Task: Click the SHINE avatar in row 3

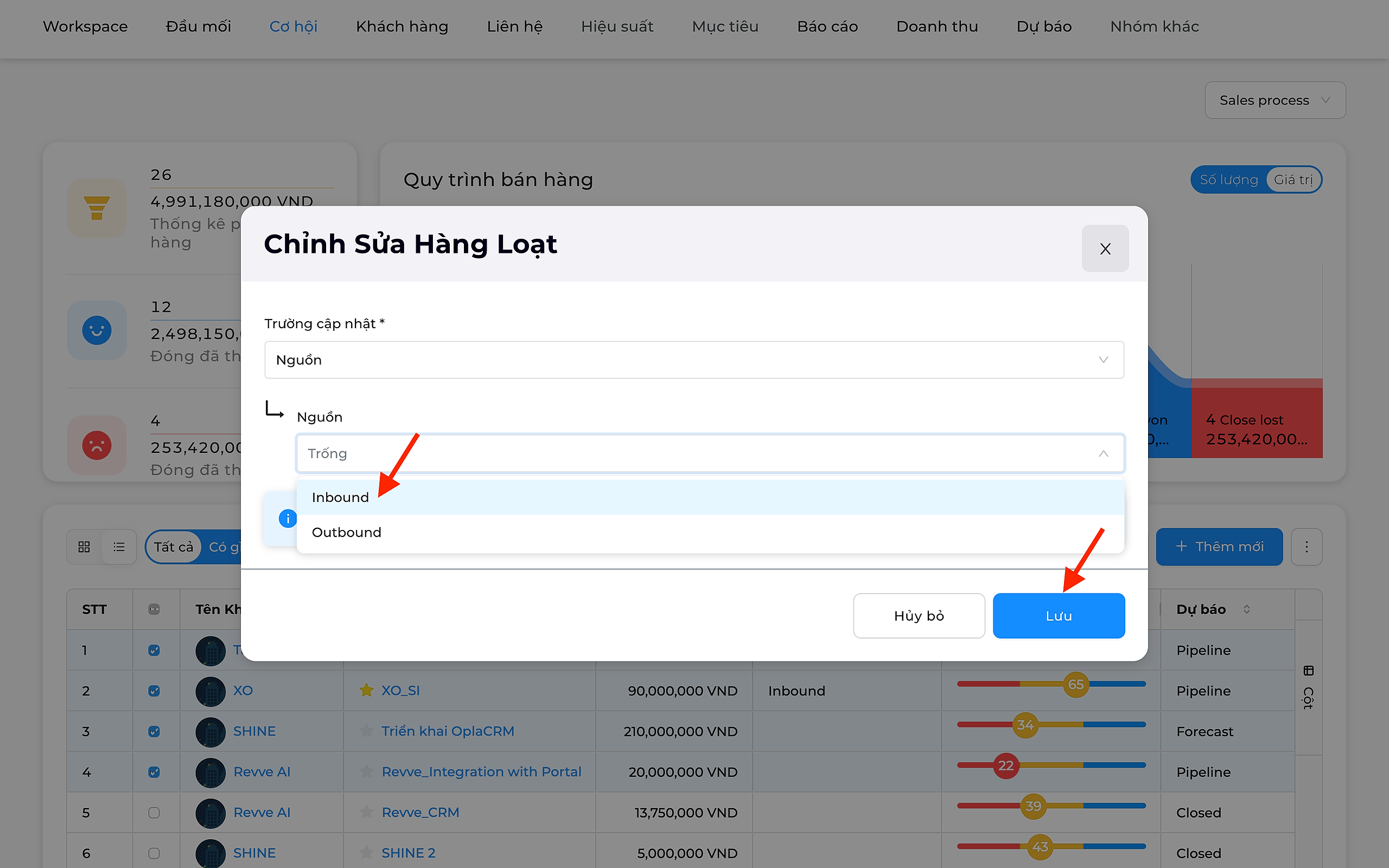Action: [211, 732]
